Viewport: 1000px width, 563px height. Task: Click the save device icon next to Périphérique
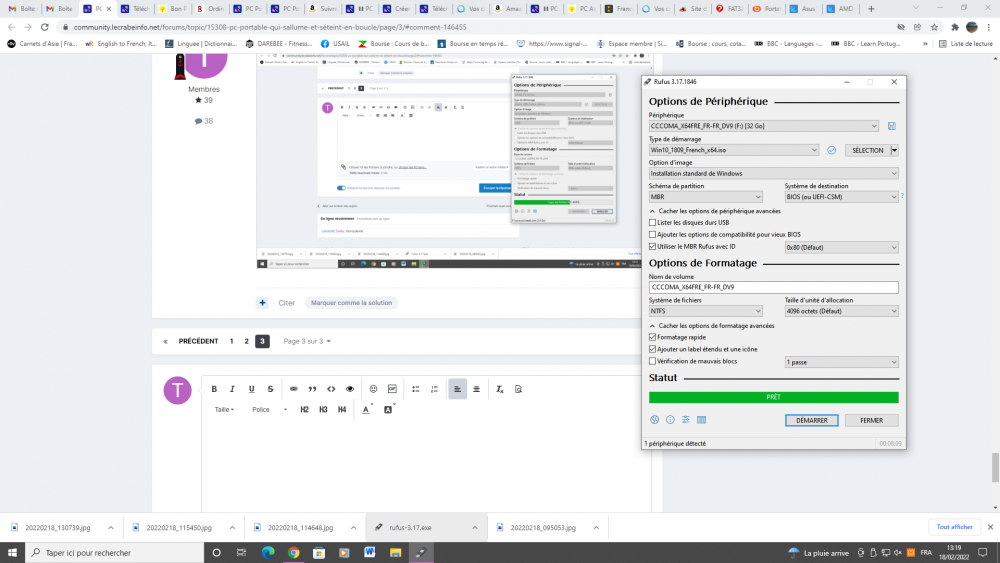(x=891, y=126)
